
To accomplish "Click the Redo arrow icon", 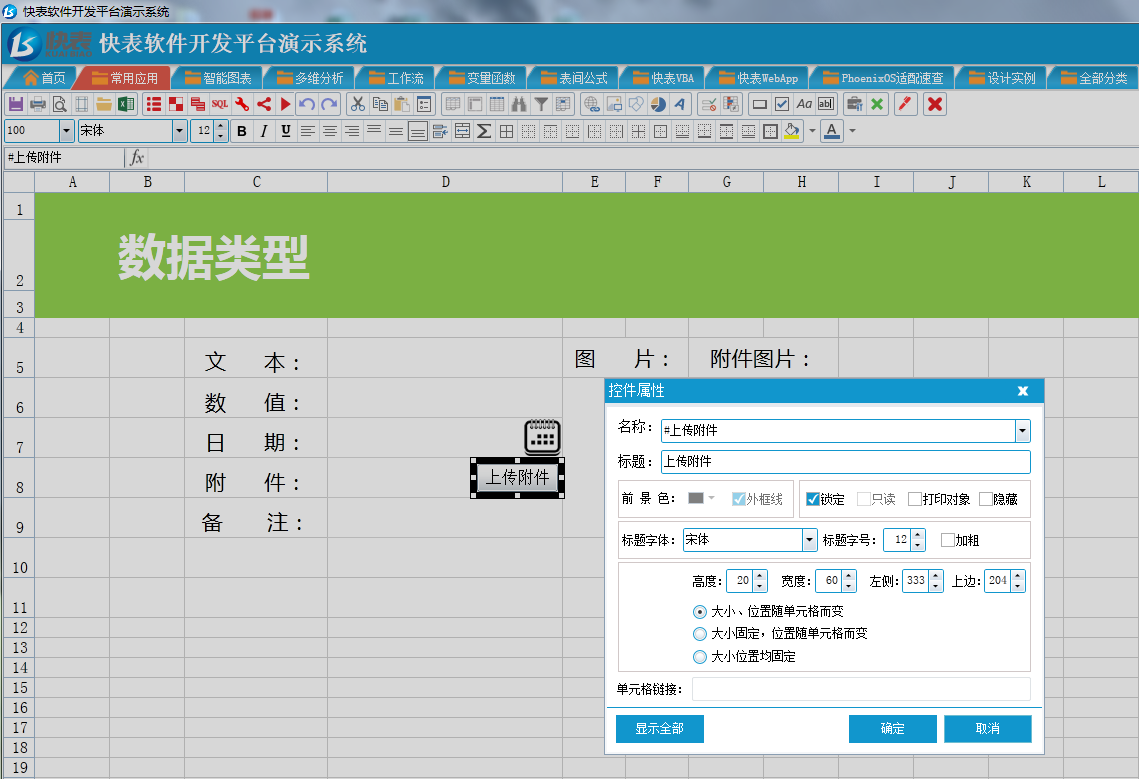I will [329, 104].
